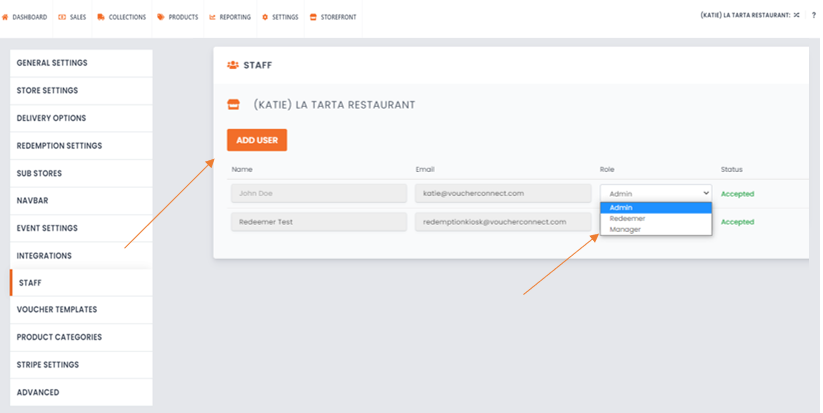Click the Reporting chart icon
Viewport: 823px width, 413px height.
[x=212, y=17]
